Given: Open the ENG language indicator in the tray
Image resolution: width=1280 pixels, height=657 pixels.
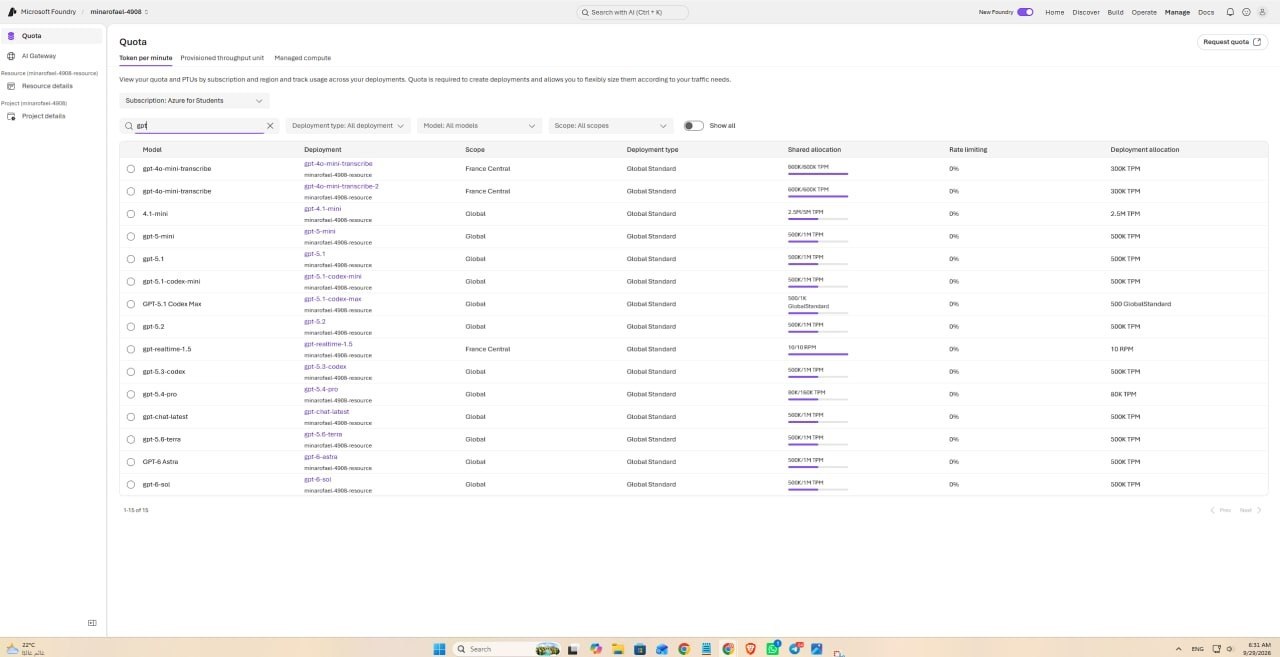Looking at the screenshot, I should pyautogui.click(x=1197, y=649).
